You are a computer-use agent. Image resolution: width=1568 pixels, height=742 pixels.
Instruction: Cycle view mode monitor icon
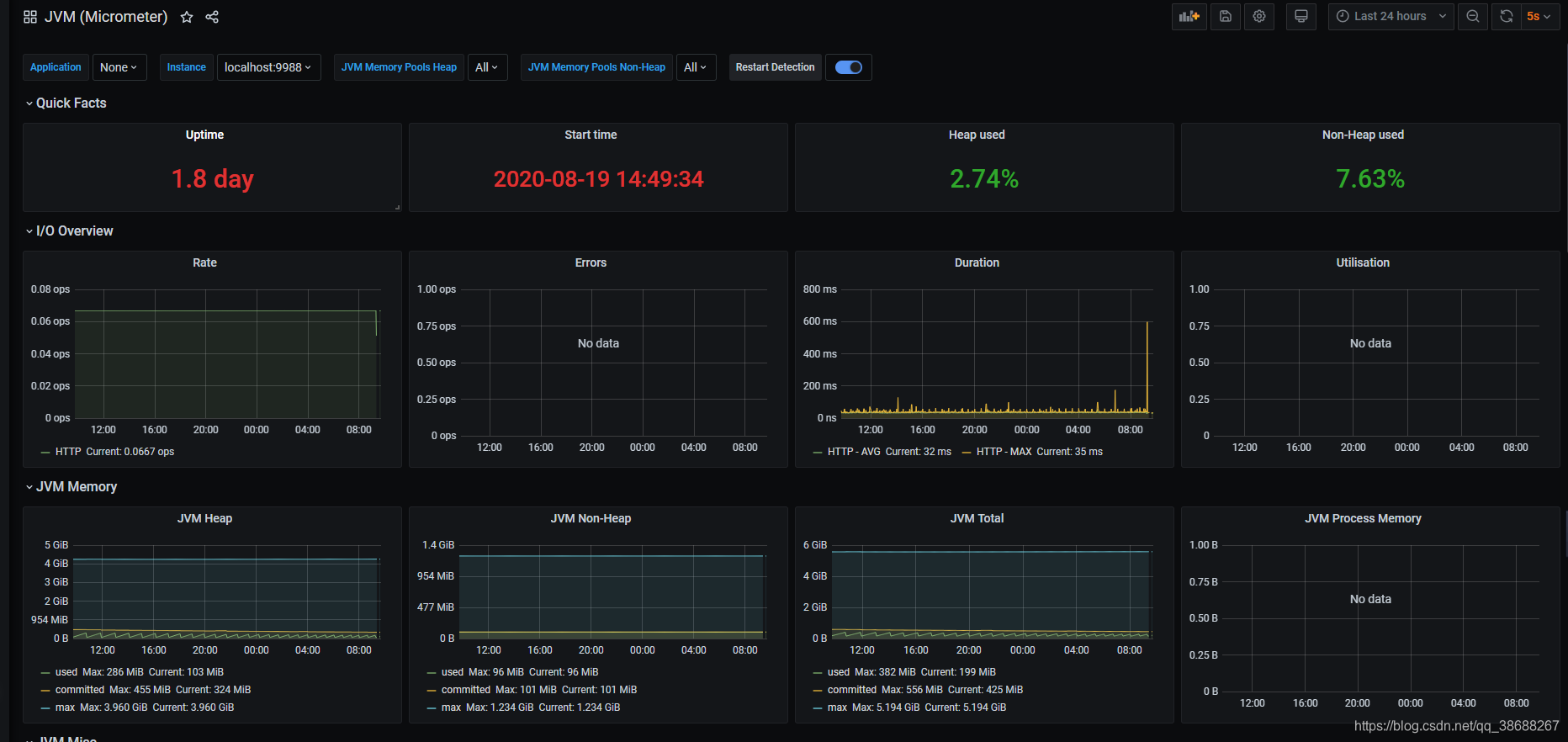[x=1301, y=17]
